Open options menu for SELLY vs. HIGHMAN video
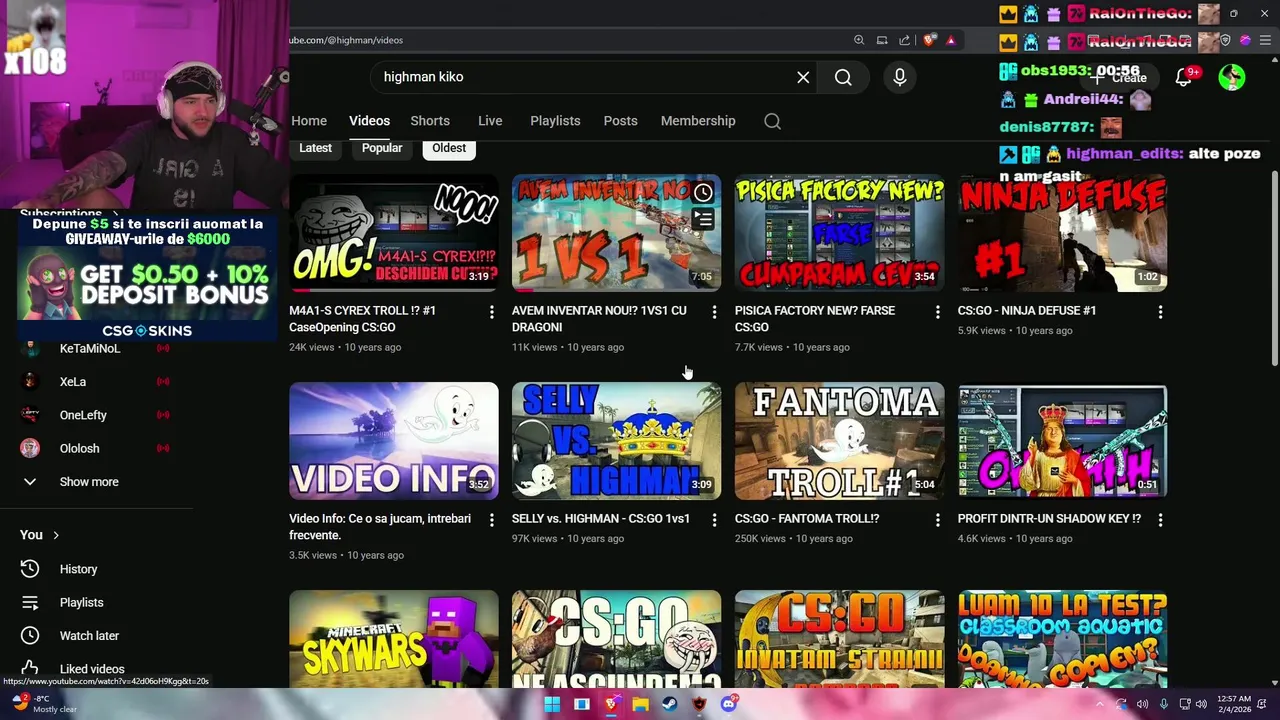The width and height of the screenshot is (1280, 720). point(714,520)
